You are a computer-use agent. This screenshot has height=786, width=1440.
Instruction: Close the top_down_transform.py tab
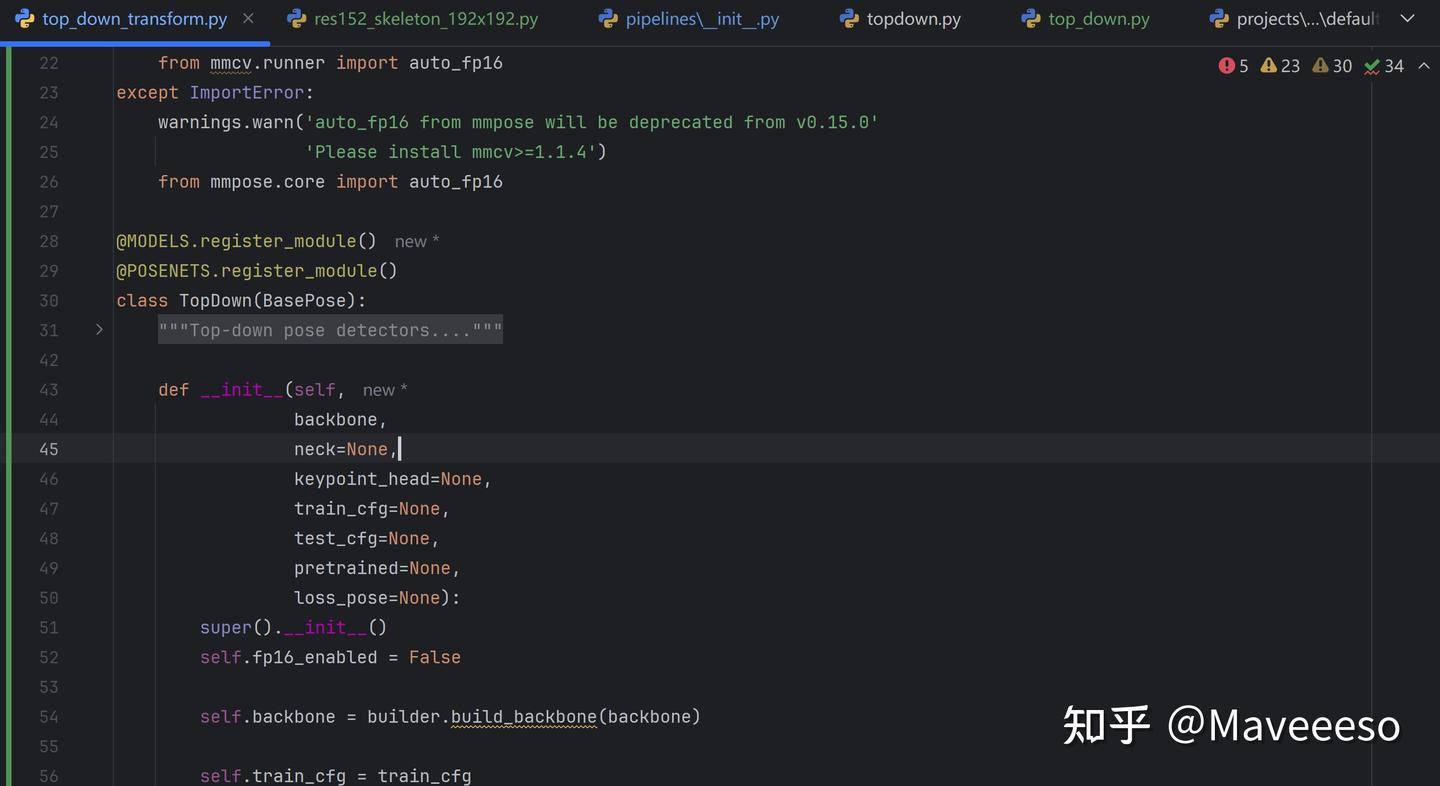246,17
